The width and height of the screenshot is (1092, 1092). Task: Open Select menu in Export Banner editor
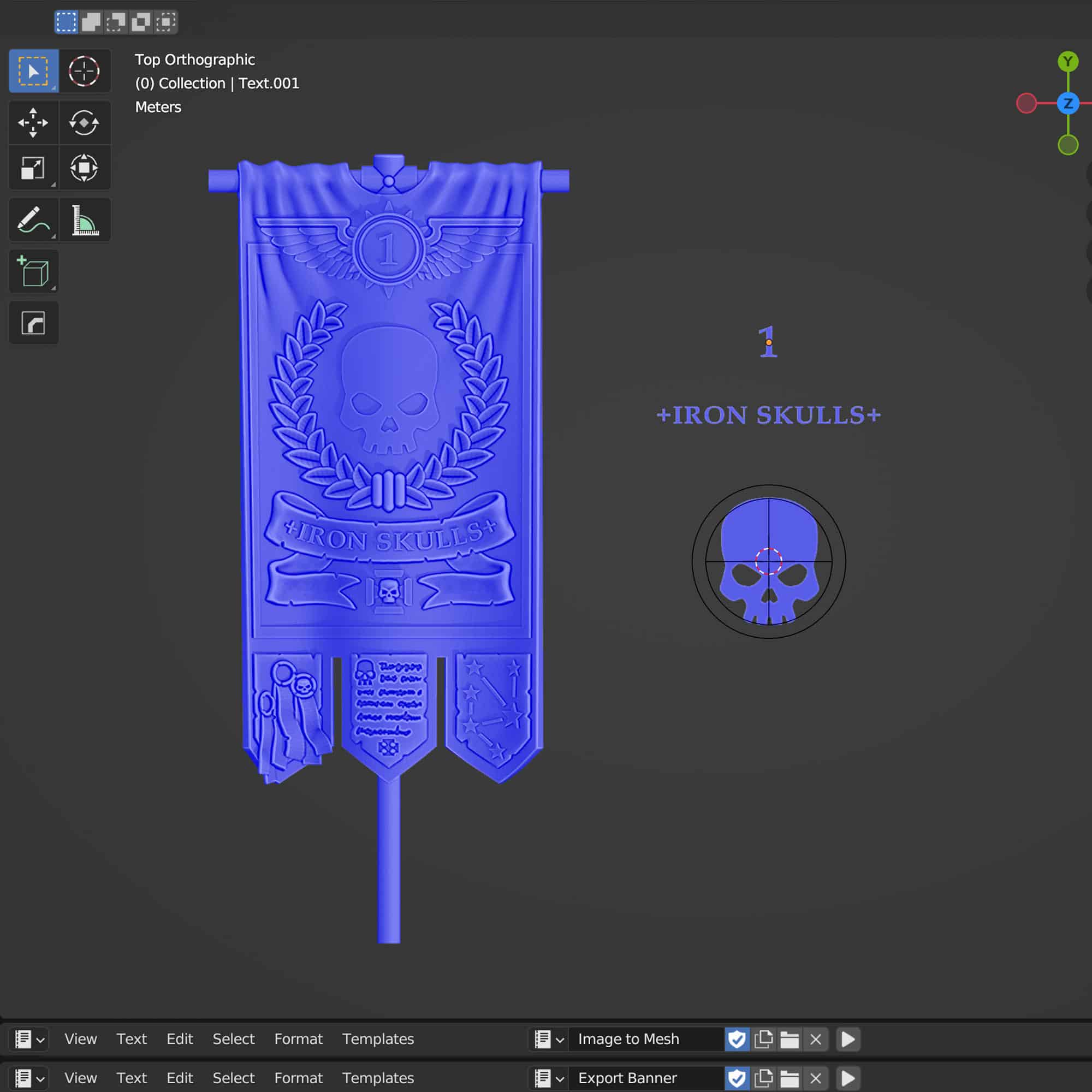click(234, 1078)
